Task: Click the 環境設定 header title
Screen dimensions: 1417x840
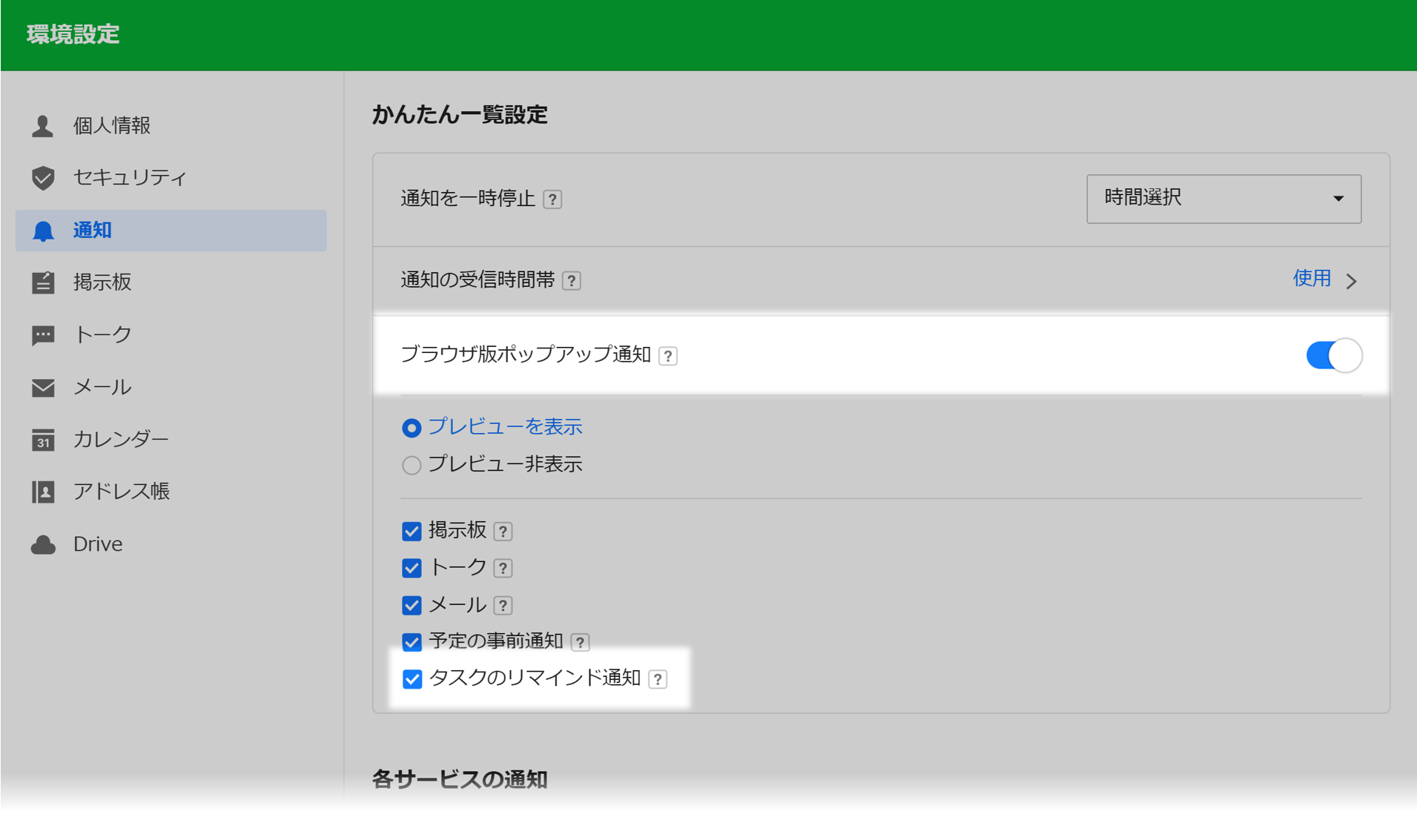Action: [x=73, y=35]
